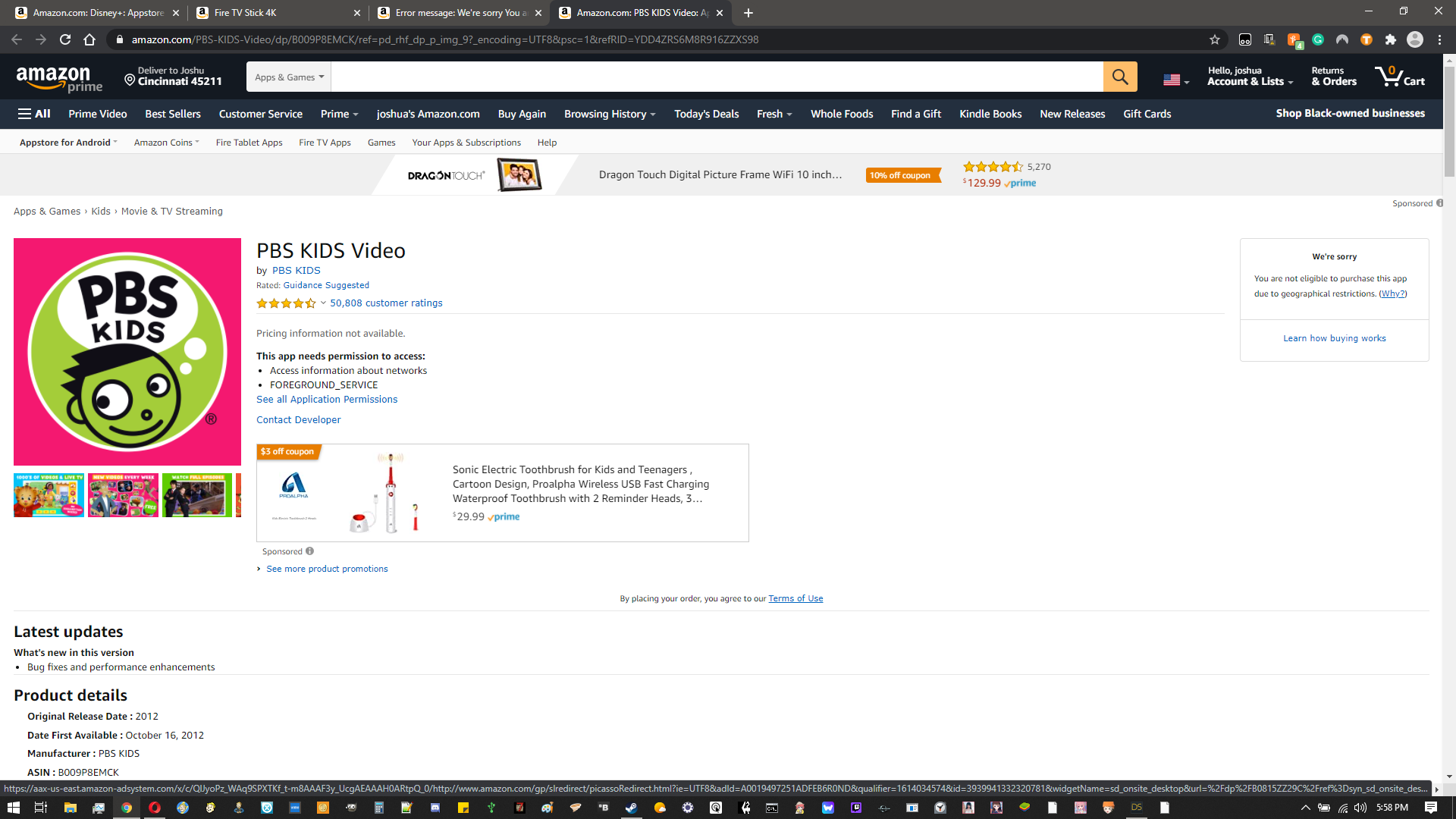Click the US flag language selector
The image size is (1456, 819).
pyautogui.click(x=1175, y=79)
